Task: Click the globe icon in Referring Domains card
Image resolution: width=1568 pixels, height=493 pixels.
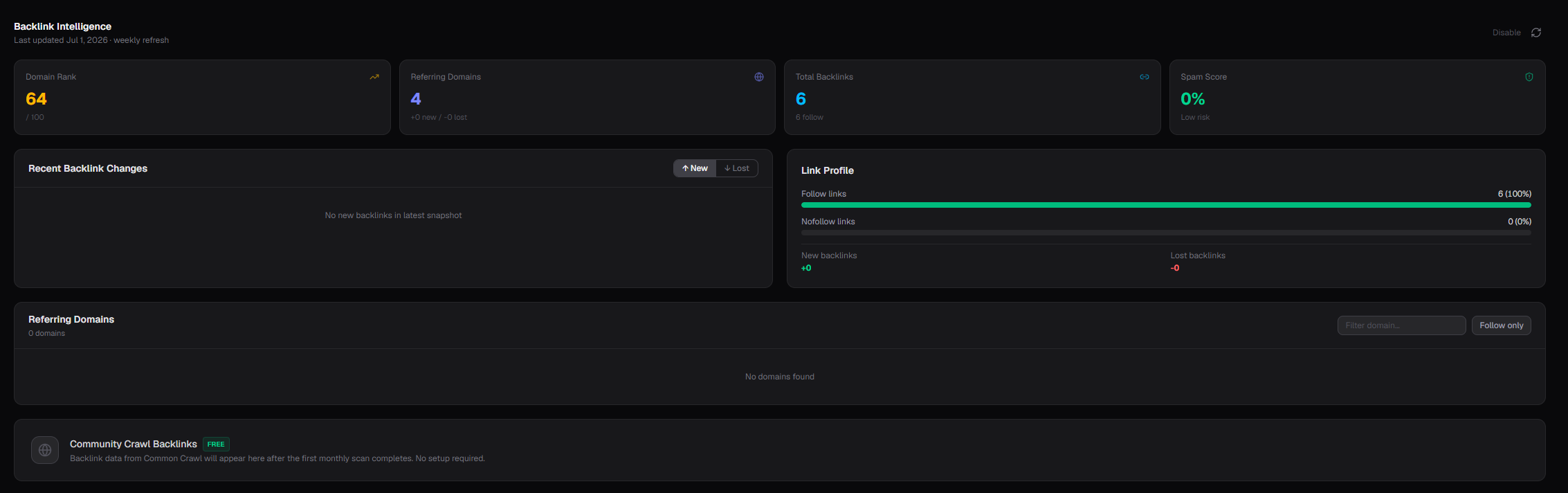Action: (759, 77)
